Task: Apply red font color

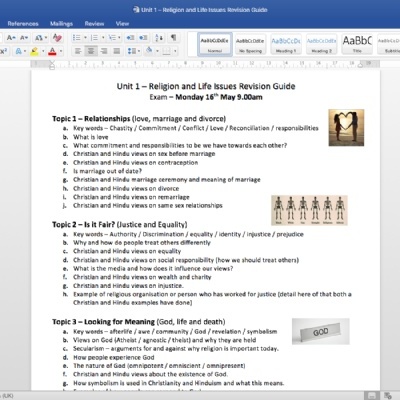Action: [x=52, y=51]
